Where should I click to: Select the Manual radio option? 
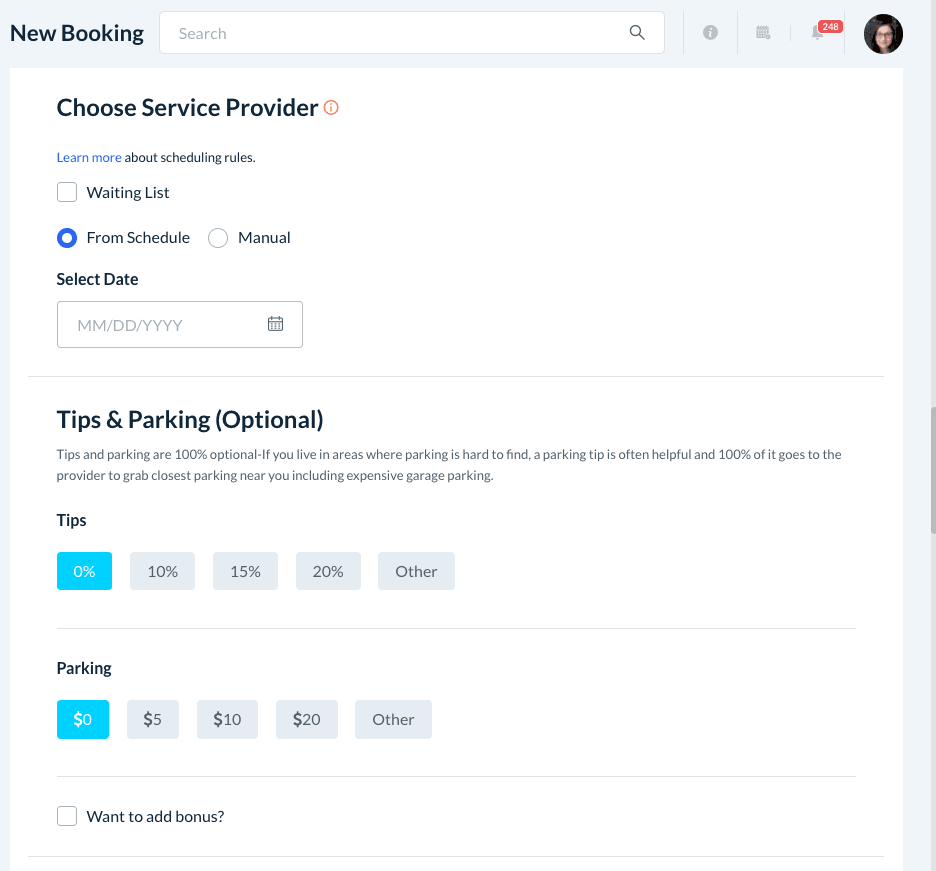[218, 238]
